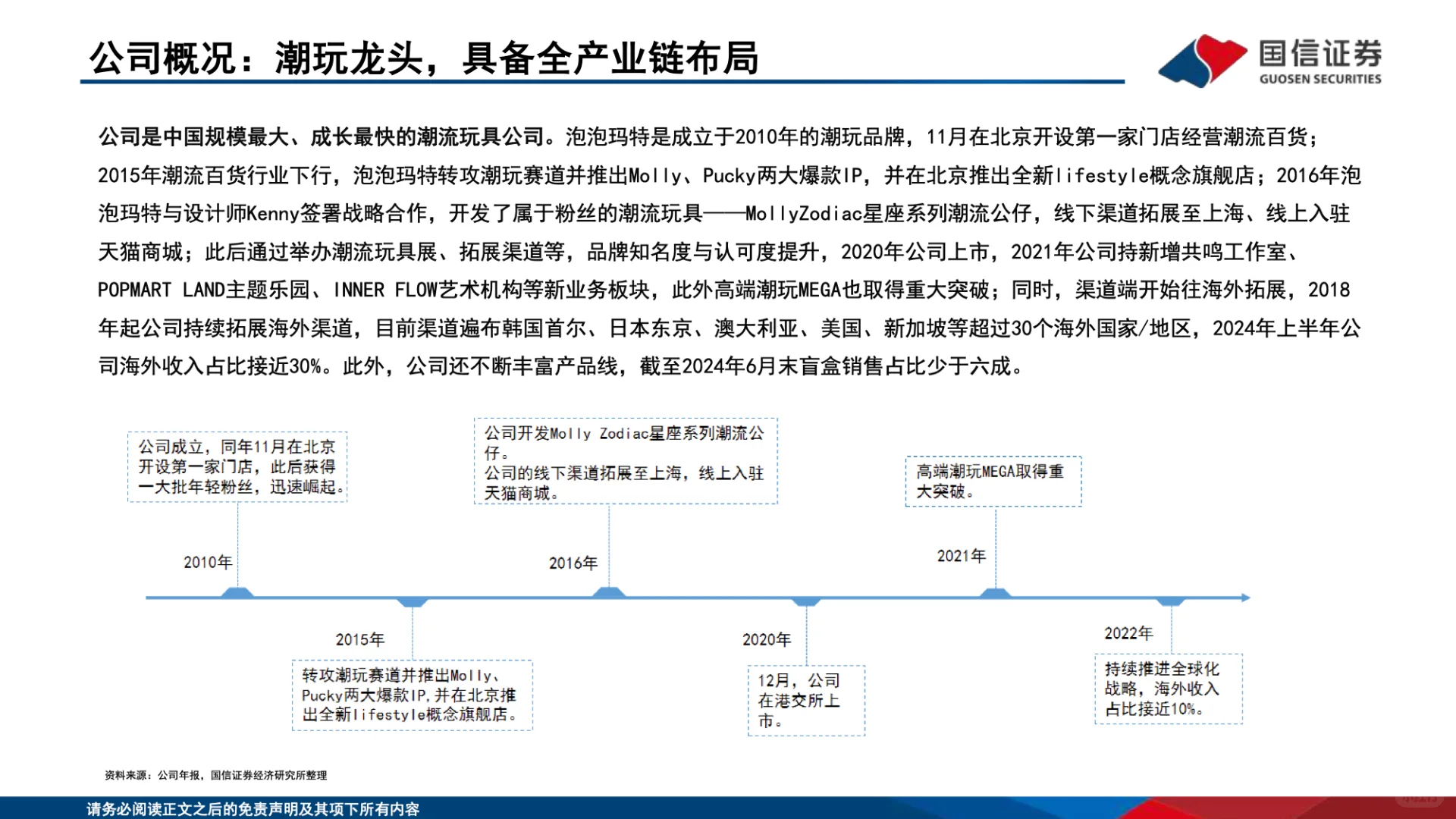Select the triangle marker below 2015年

tap(413, 603)
